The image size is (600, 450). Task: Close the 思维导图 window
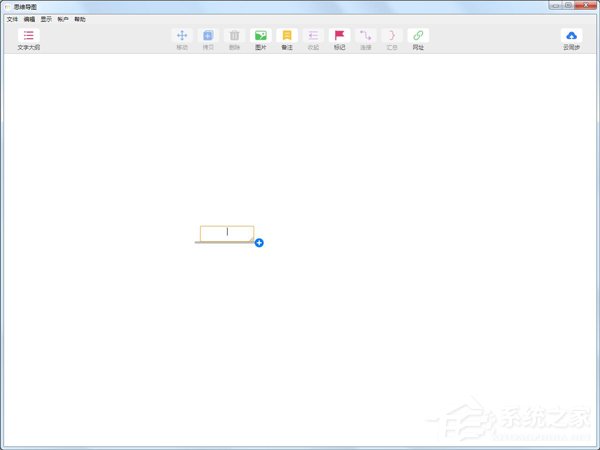tap(585, 5)
